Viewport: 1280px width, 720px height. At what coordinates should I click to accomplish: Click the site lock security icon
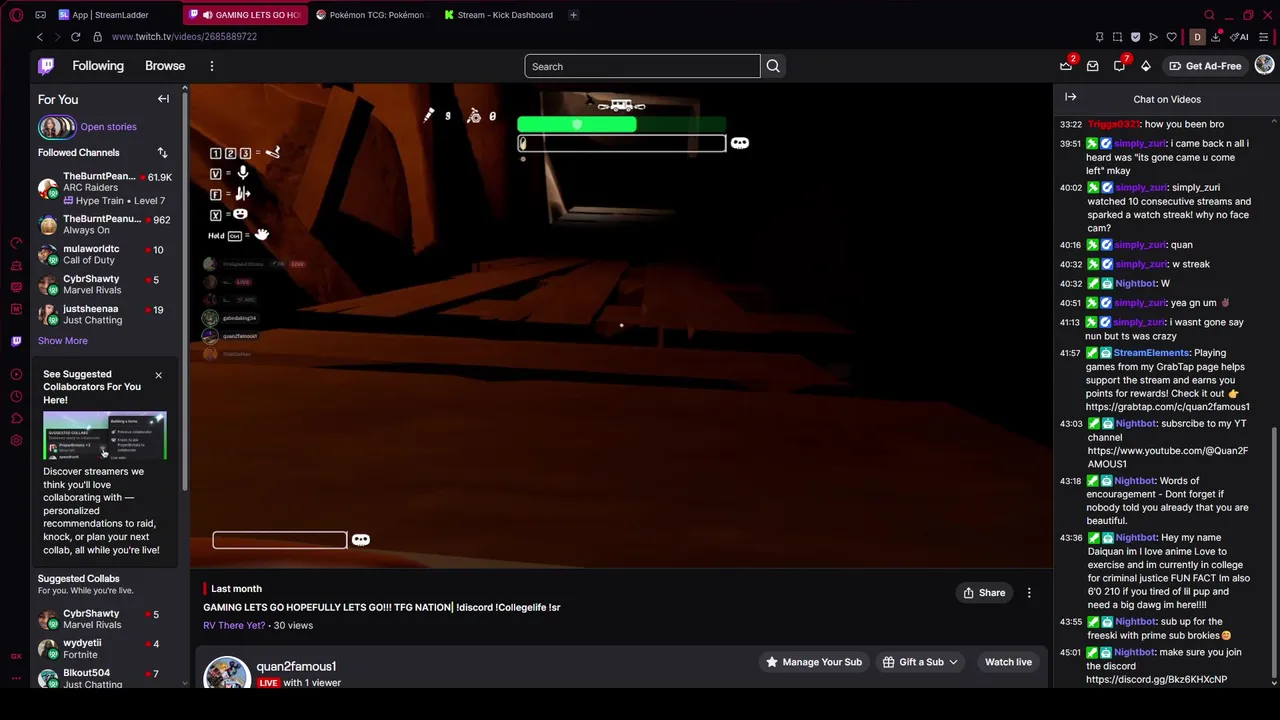pos(97,37)
